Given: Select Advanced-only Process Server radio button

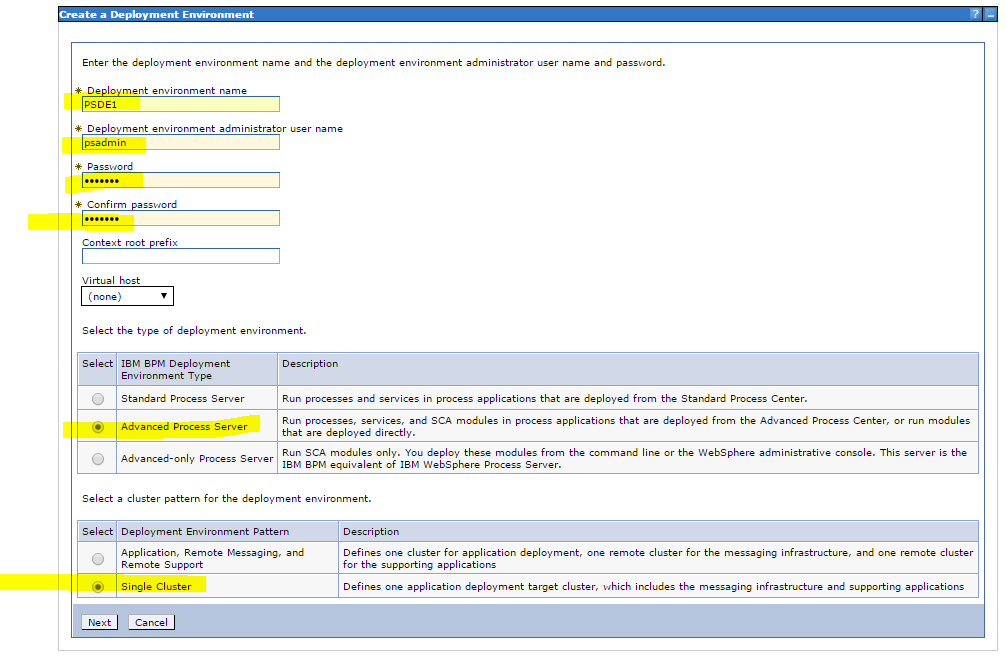Looking at the screenshot, I should 98,459.
